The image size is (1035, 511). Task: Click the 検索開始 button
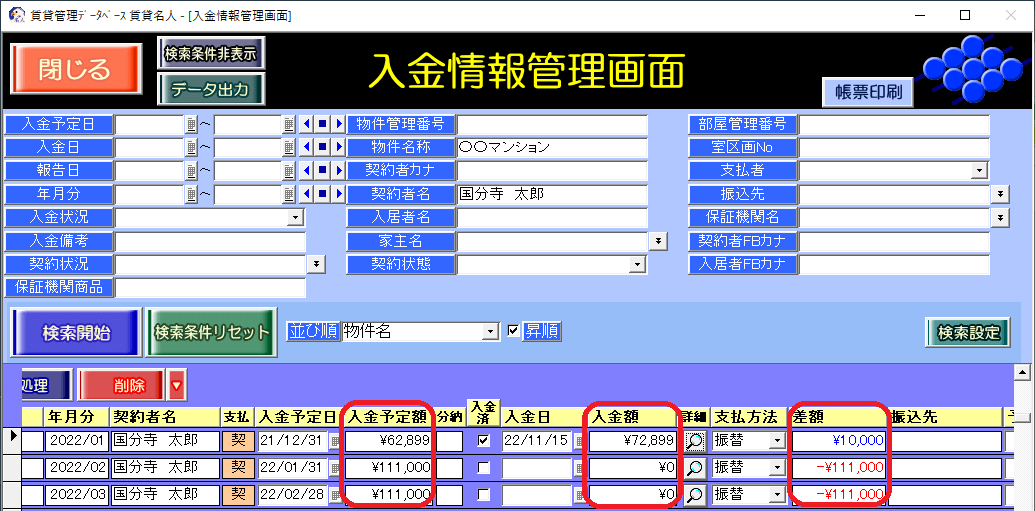(x=76, y=332)
